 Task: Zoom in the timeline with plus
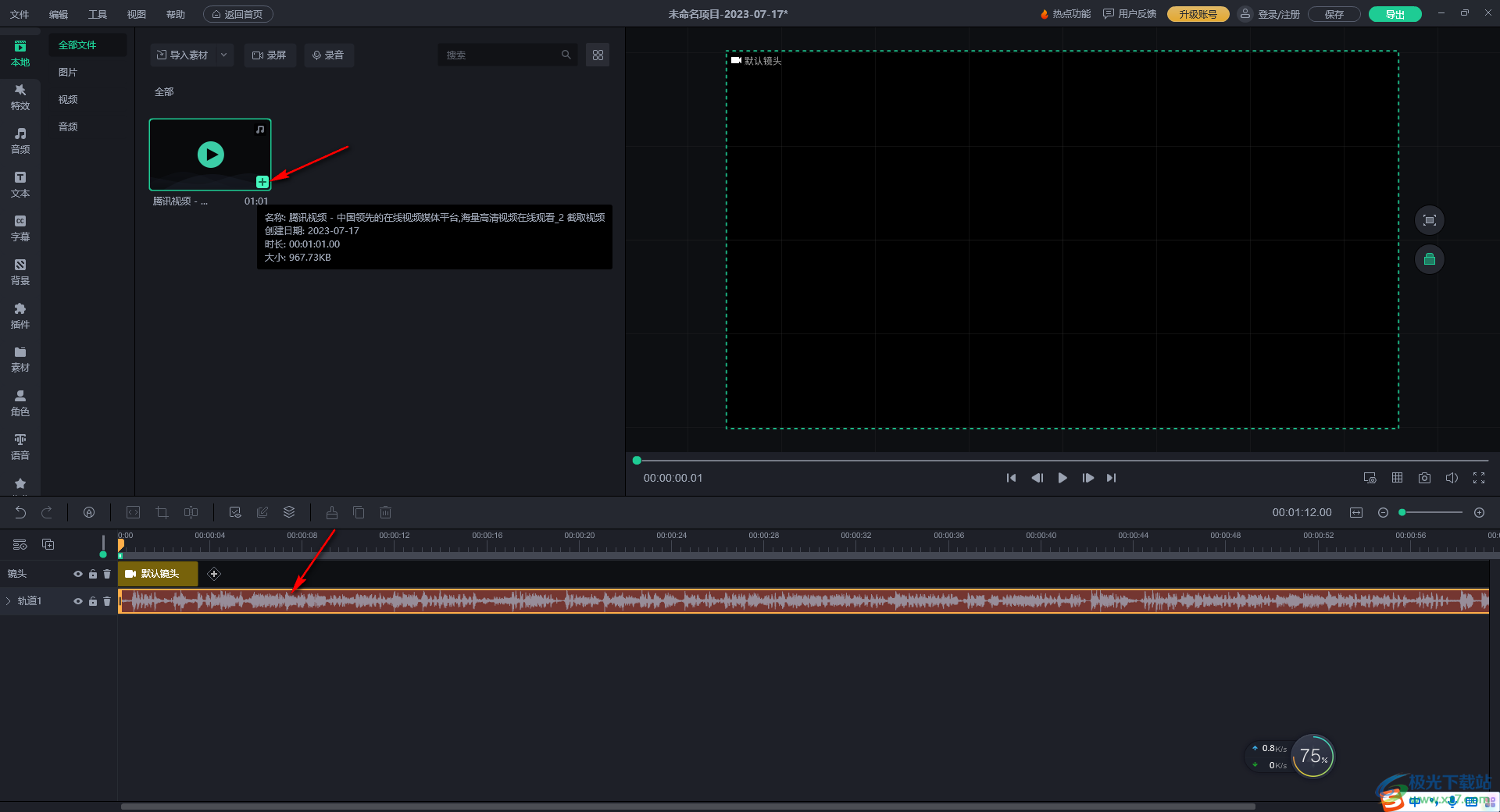1479,512
